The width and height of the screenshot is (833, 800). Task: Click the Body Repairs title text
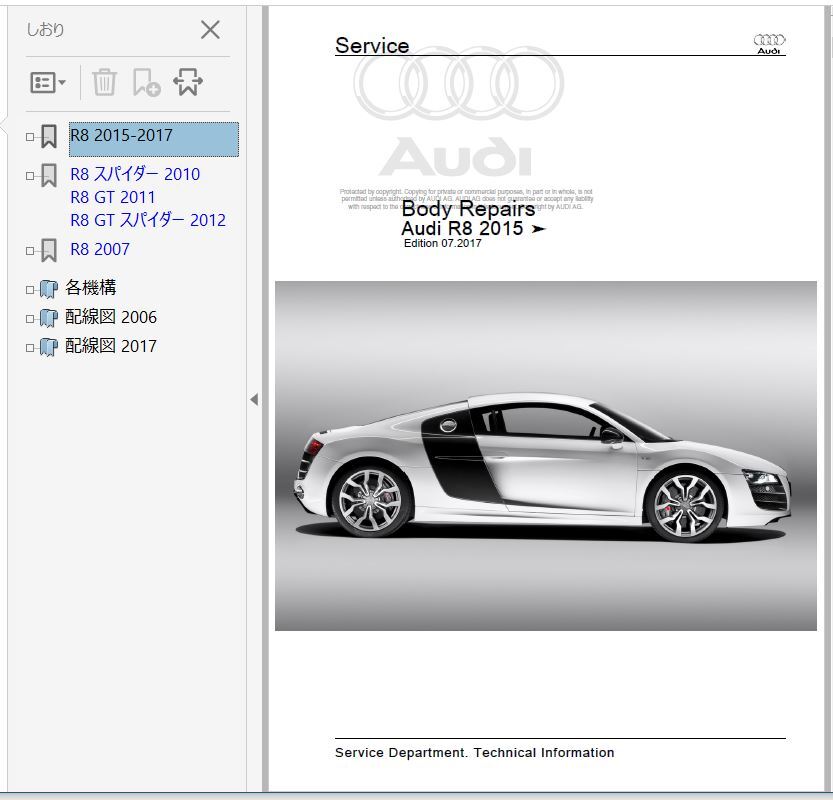point(468,209)
